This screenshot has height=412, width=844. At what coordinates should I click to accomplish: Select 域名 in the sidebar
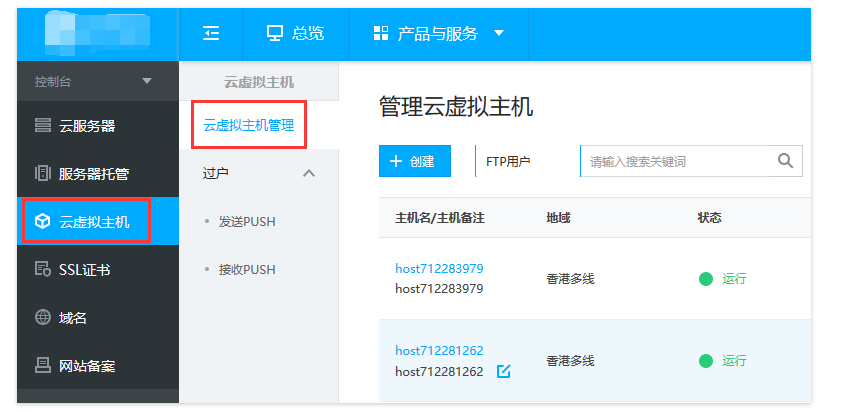click(x=98, y=317)
